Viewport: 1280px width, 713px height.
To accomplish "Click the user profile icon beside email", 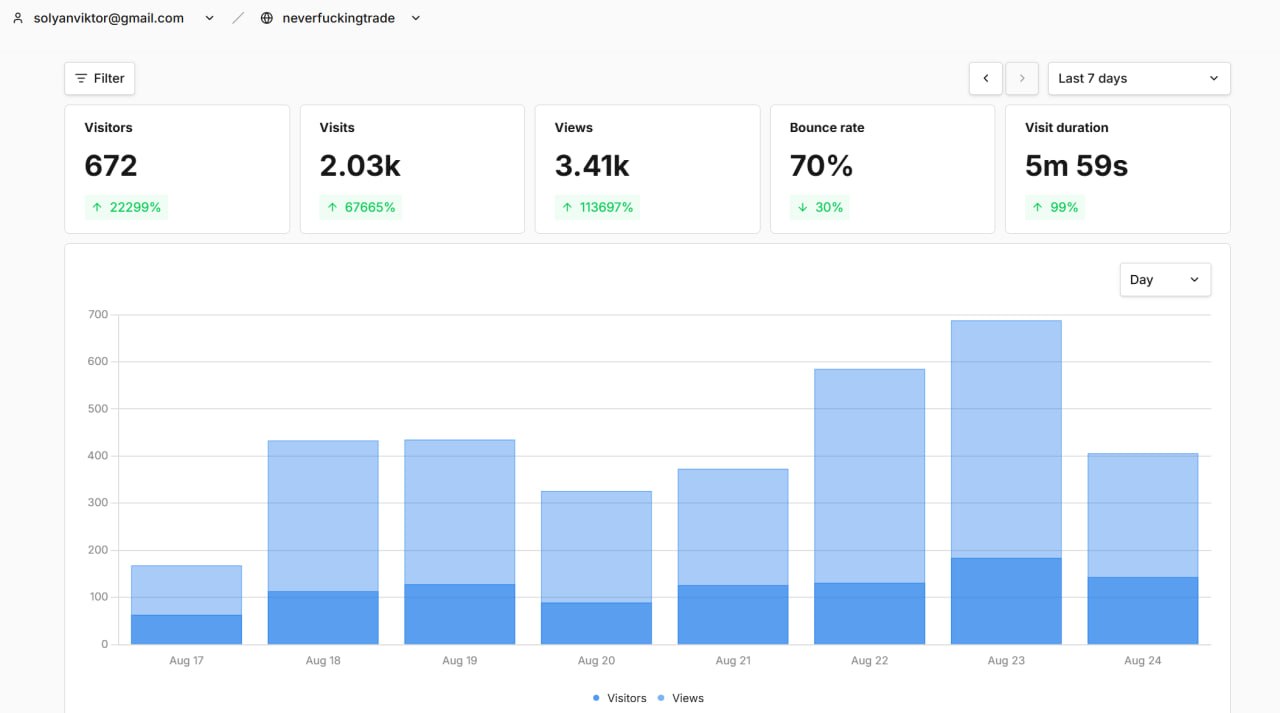I will point(17,18).
